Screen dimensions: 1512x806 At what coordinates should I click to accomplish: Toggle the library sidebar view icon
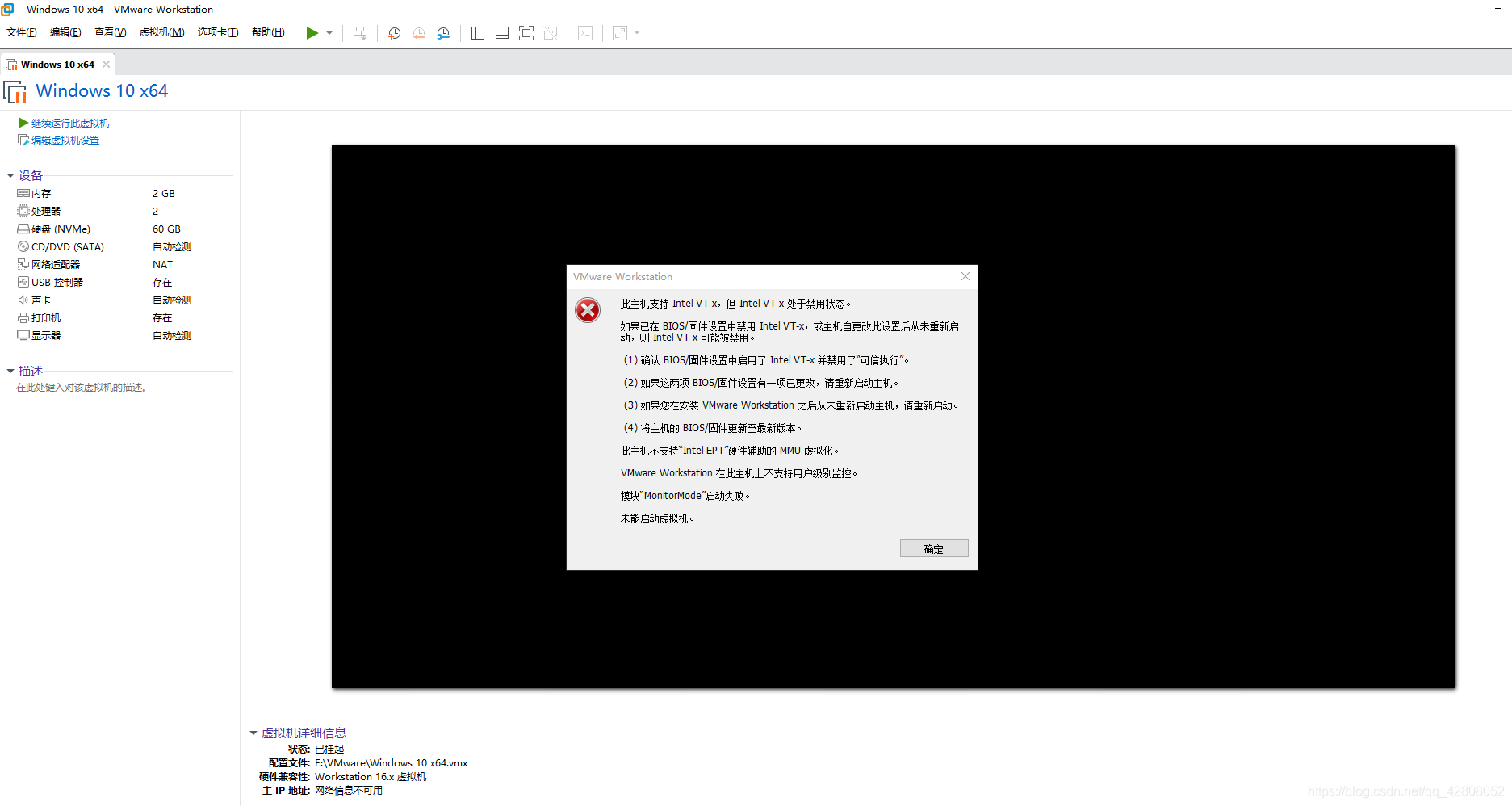pyautogui.click(x=478, y=33)
